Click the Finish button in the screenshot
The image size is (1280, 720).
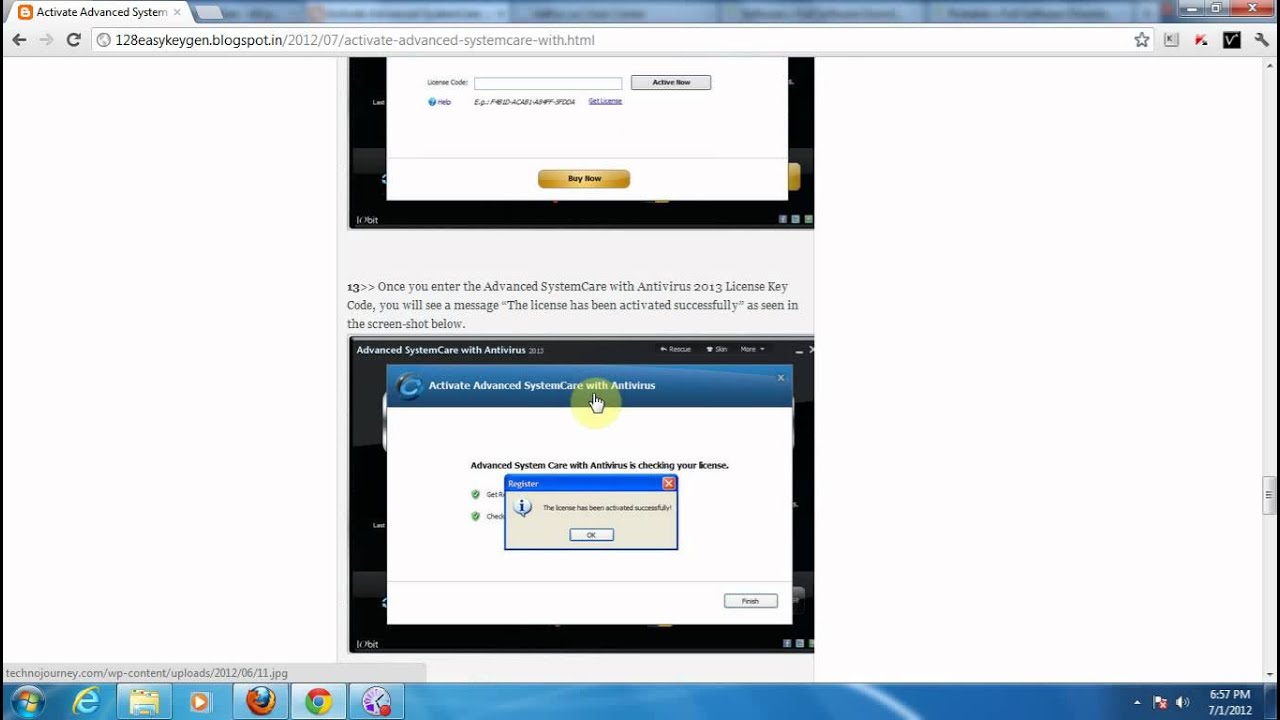750,601
